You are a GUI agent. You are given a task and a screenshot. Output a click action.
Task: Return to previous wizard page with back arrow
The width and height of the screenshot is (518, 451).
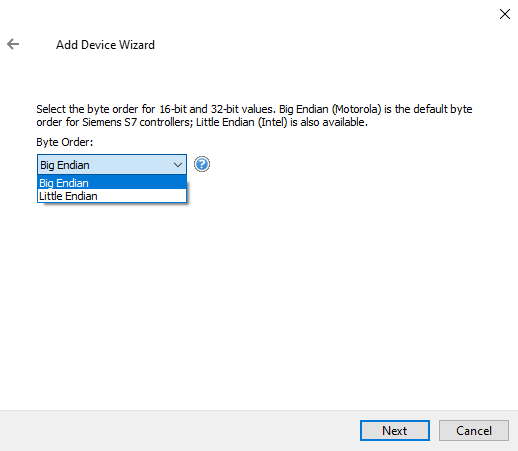click(x=13, y=44)
